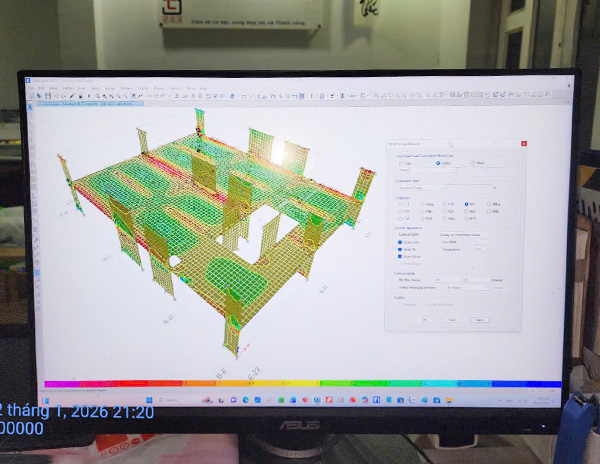This screenshot has height=464, width=600.
Task: Open the load combination name dropdown
Action: 427,170
